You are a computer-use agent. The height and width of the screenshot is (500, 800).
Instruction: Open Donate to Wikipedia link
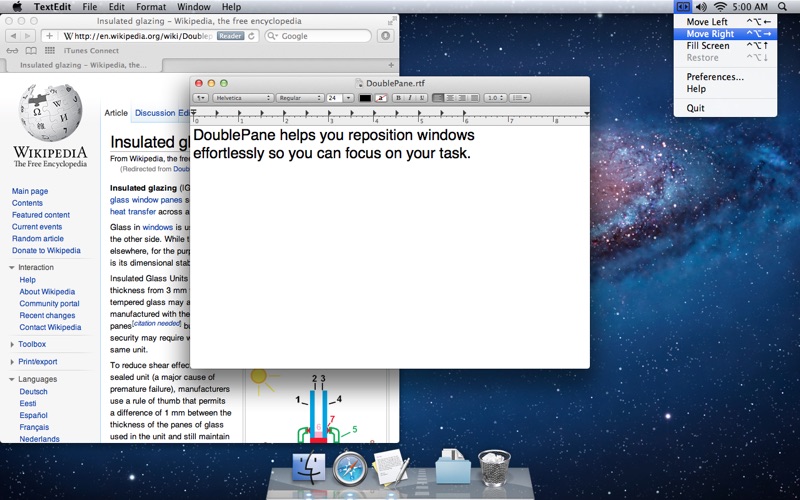46,250
